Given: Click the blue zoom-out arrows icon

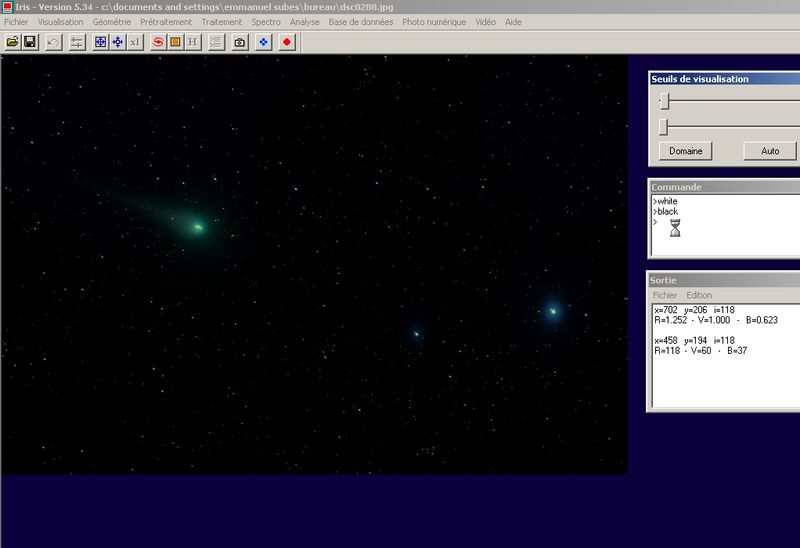Looking at the screenshot, I should coord(118,42).
